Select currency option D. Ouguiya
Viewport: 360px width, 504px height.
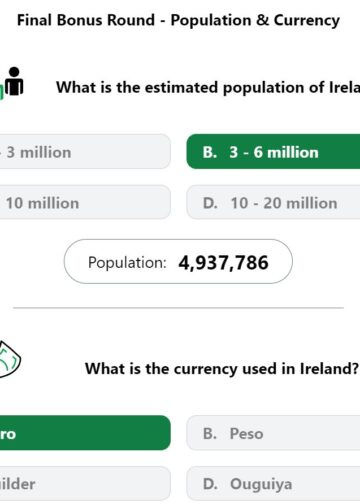[273, 484]
